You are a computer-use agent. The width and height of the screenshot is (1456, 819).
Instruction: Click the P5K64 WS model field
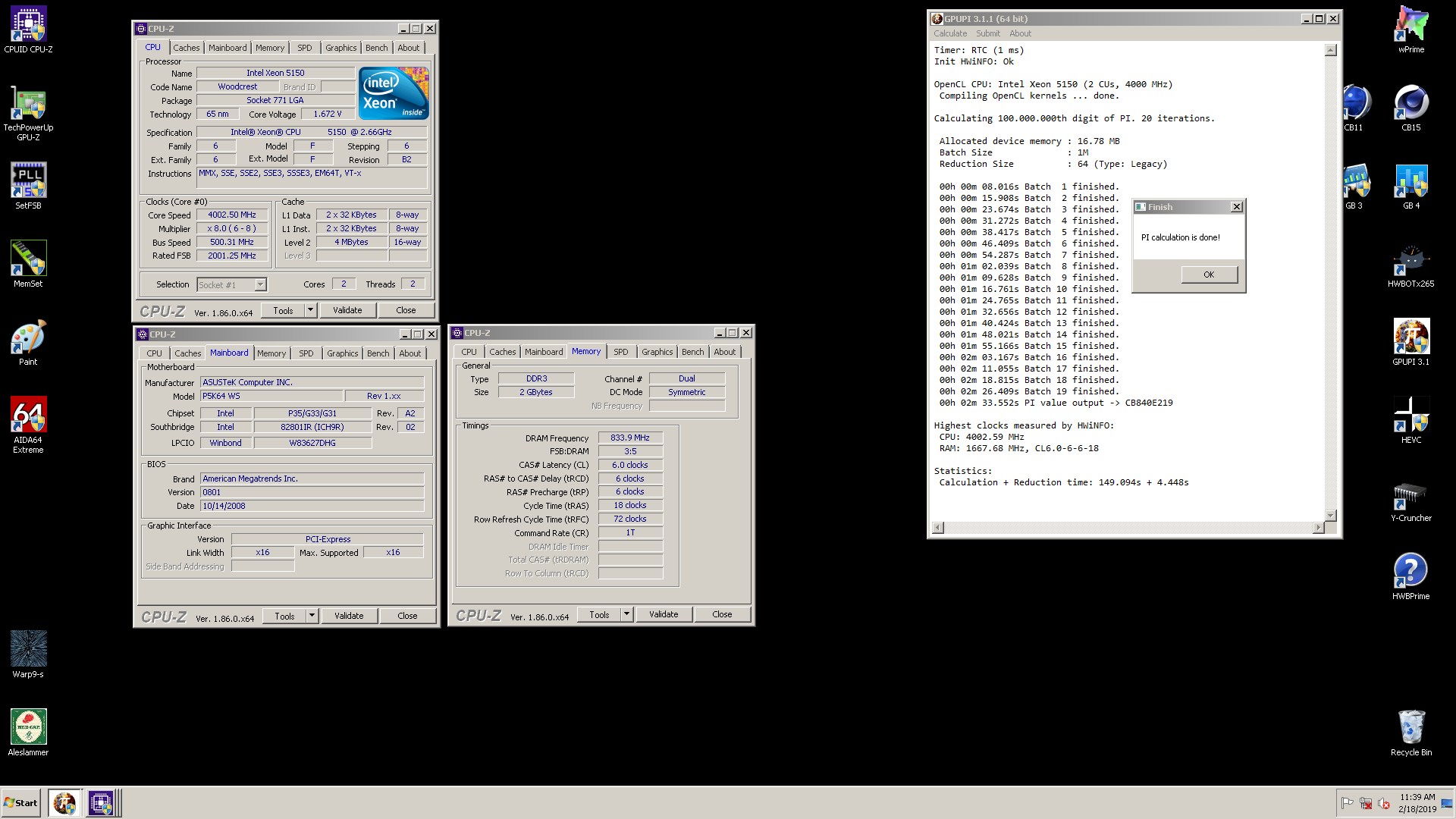271,396
